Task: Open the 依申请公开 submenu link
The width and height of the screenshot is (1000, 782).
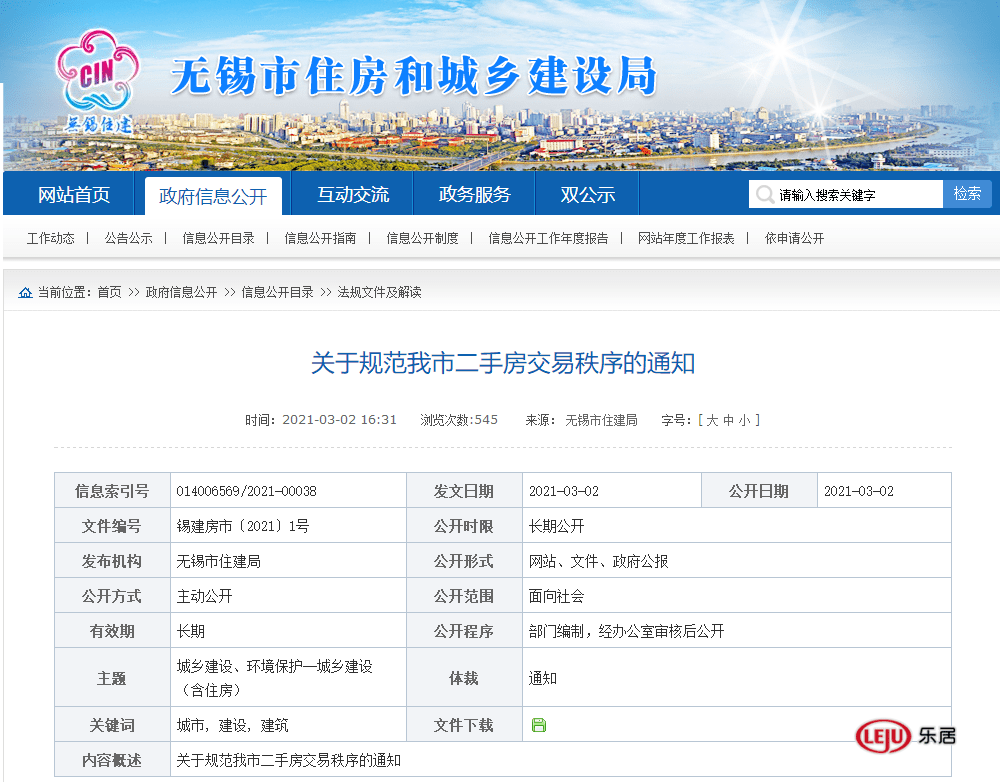Action: pos(794,238)
